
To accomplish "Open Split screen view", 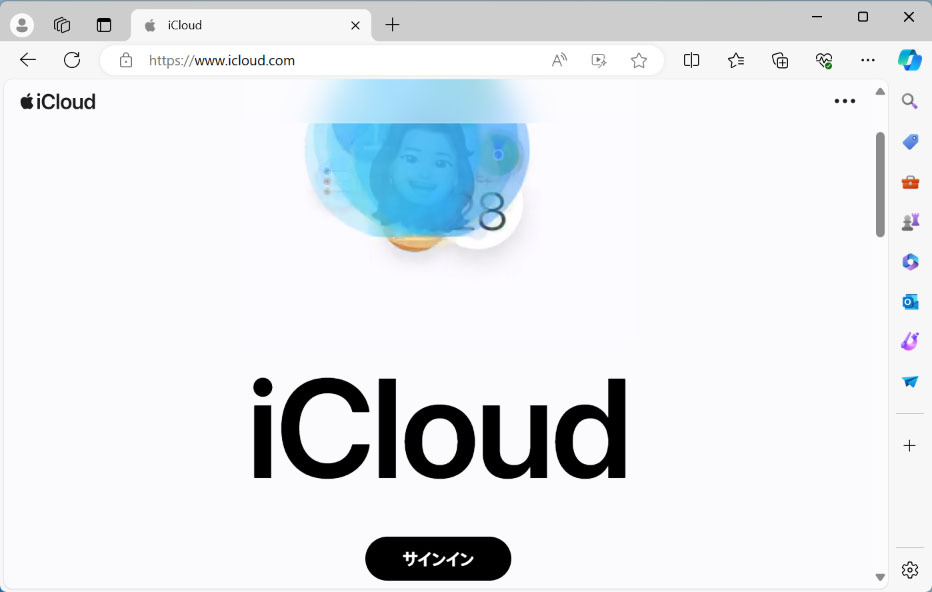I will coord(691,60).
